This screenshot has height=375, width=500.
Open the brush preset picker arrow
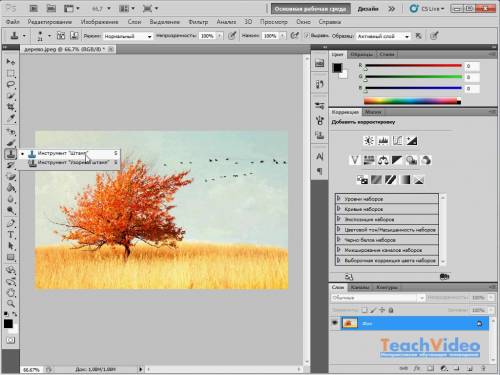49,36
